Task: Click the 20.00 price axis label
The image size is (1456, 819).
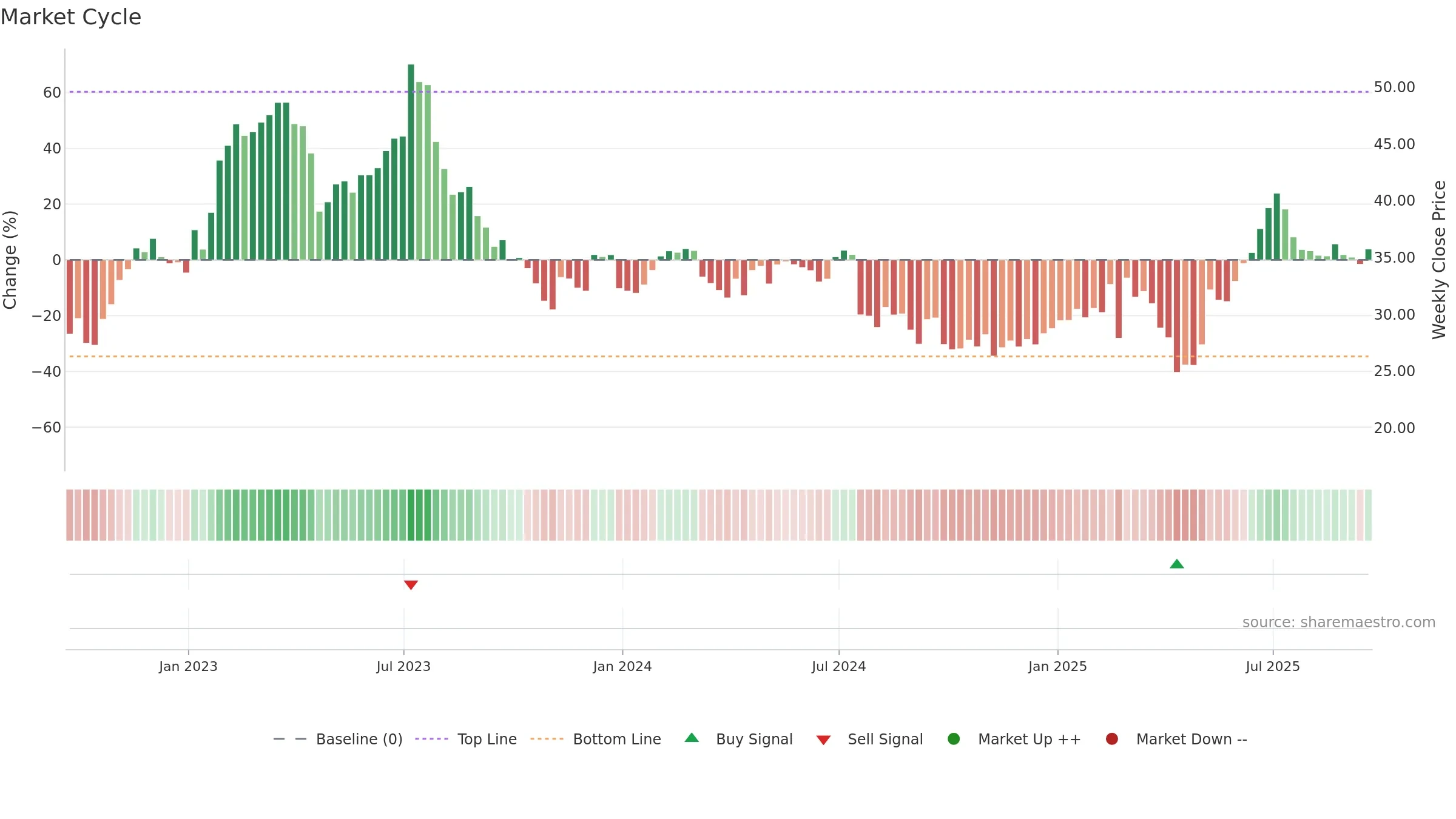Action: coord(1394,428)
